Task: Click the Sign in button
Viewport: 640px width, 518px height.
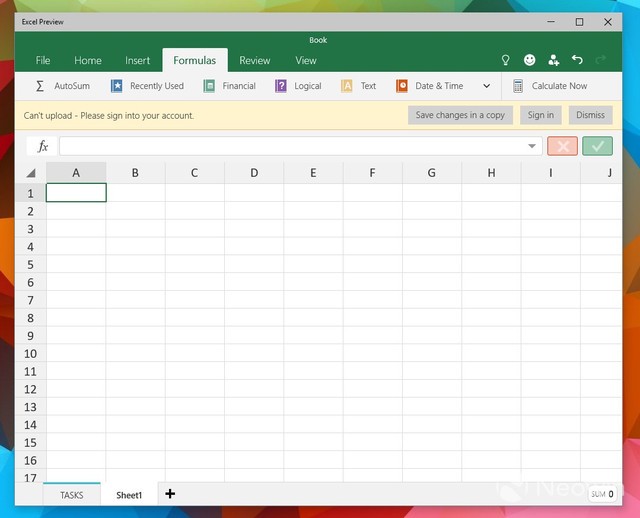Action: pyautogui.click(x=541, y=115)
